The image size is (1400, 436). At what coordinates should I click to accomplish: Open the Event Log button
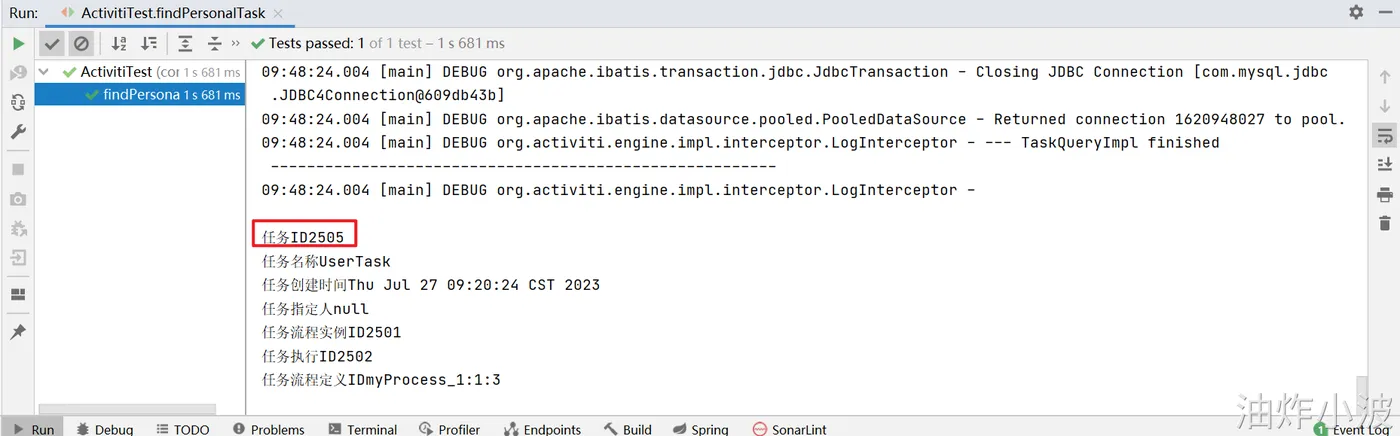coord(1352,429)
